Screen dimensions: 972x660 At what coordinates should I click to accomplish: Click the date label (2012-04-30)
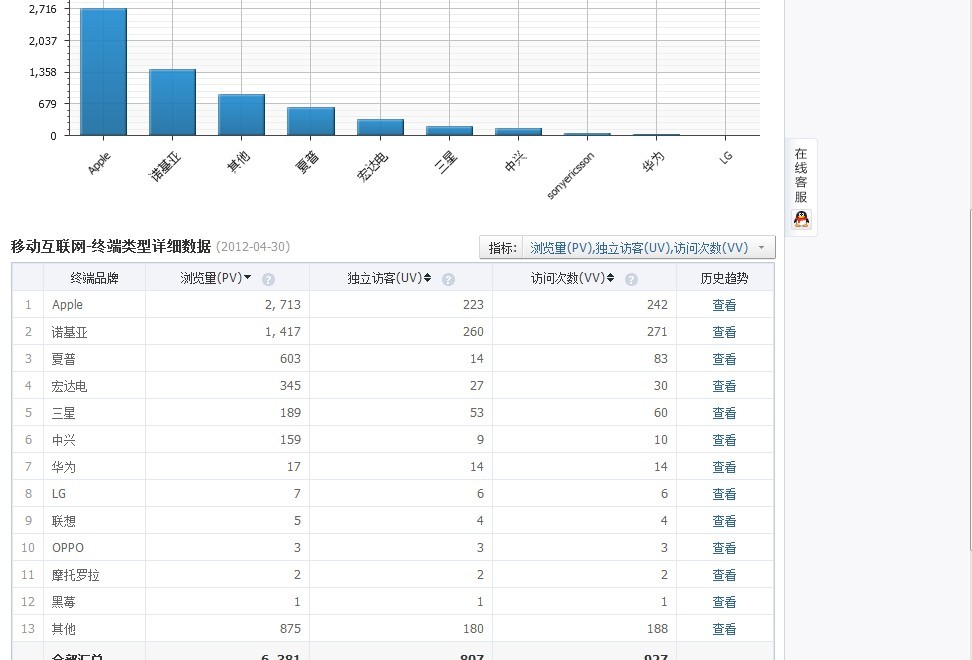point(253,247)
